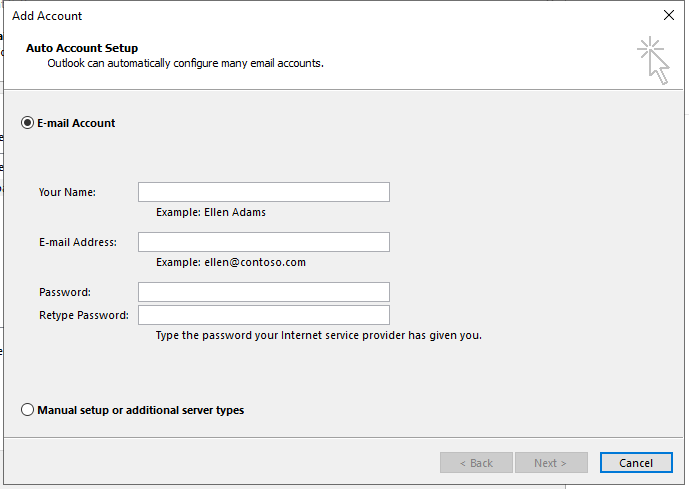Click the "Example: Ellen Adams" hint text

click(x=211, y=212)
